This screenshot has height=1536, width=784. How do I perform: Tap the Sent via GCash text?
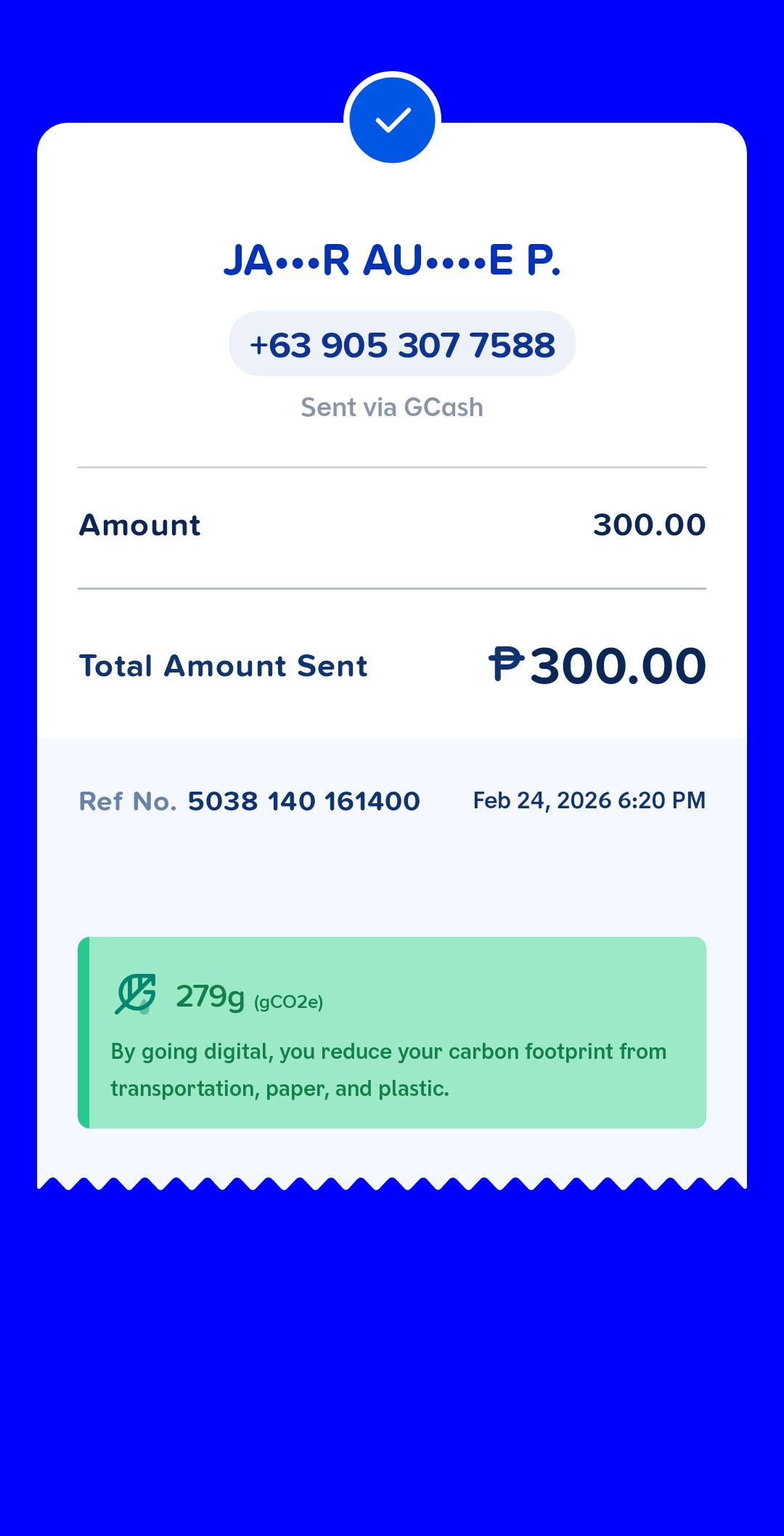click(x=392, y=407)
